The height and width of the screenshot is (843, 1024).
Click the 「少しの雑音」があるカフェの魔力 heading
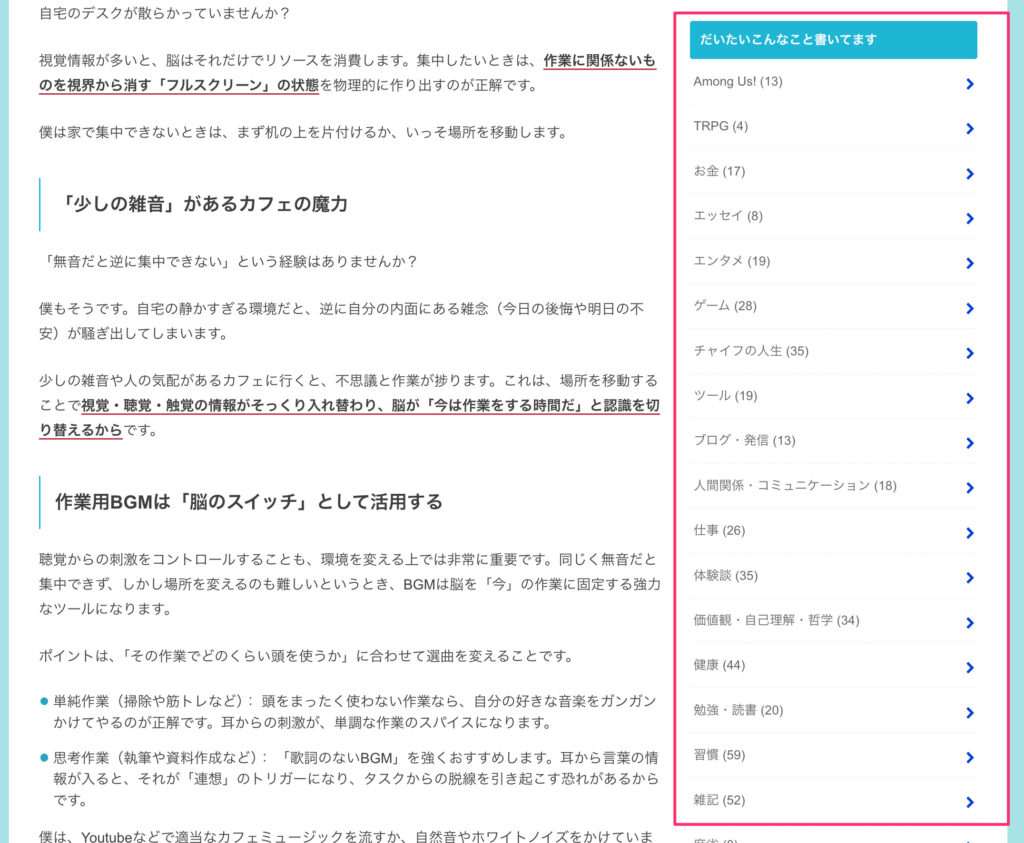(204, 204)
